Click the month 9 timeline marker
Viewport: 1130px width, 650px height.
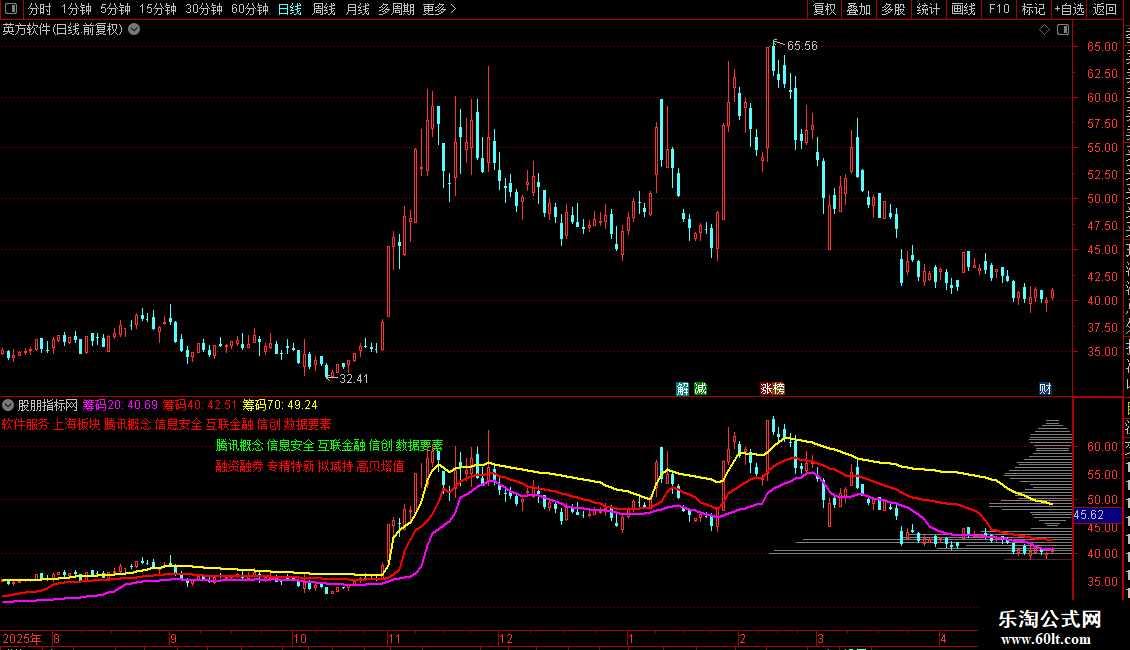pos(173,638)
